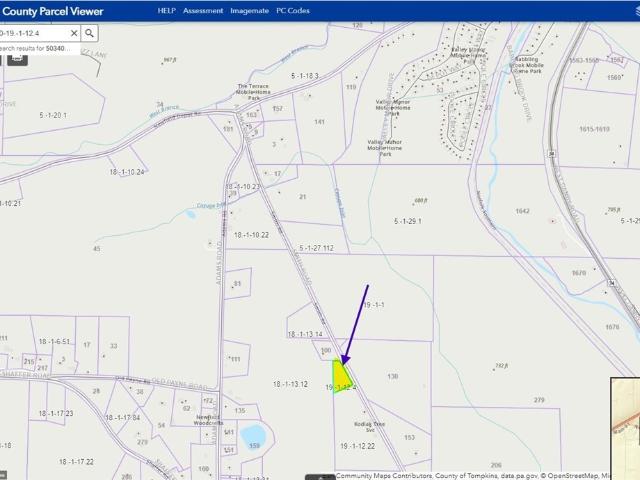Click parcel label 18.-1-13.12
The width and height of the screenshot is (640, 480).
pos(290,384)
